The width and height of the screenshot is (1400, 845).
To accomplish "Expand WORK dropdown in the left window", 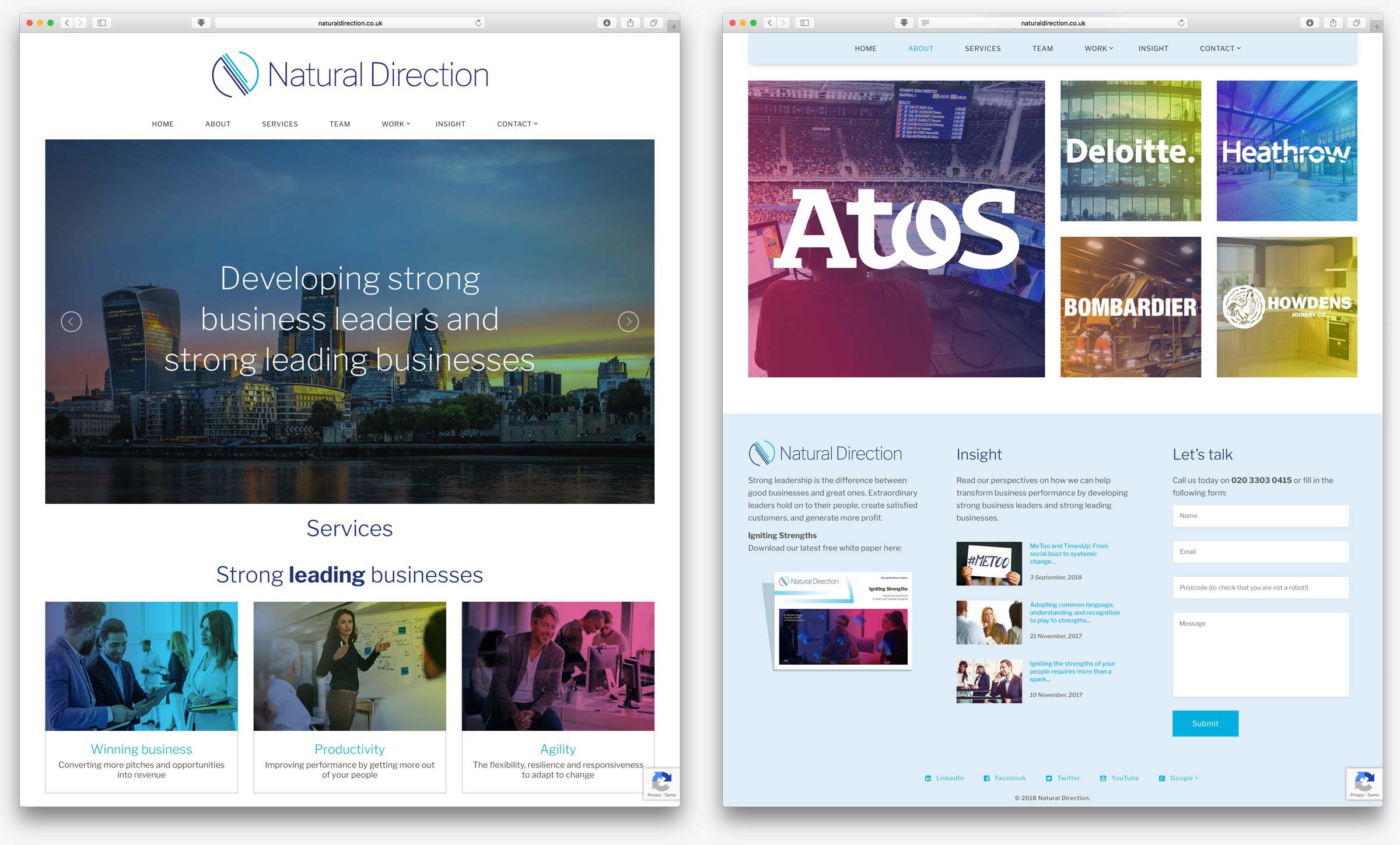I will pos(396,124).
